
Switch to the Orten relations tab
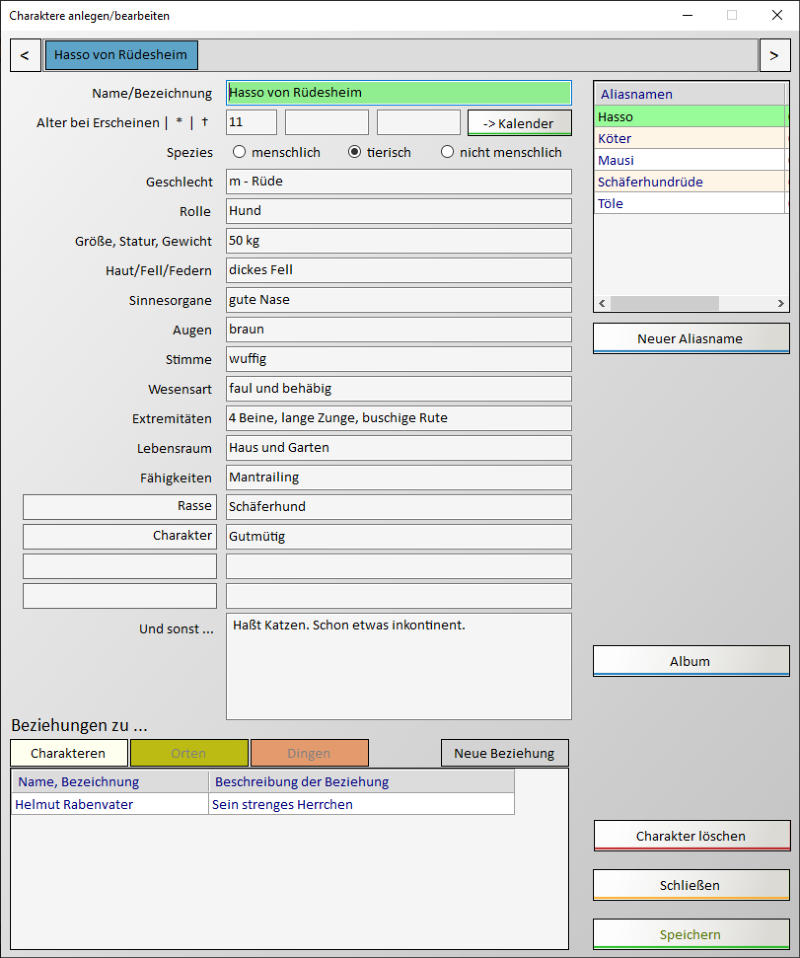pyautogui.click(x=189, y=753)
